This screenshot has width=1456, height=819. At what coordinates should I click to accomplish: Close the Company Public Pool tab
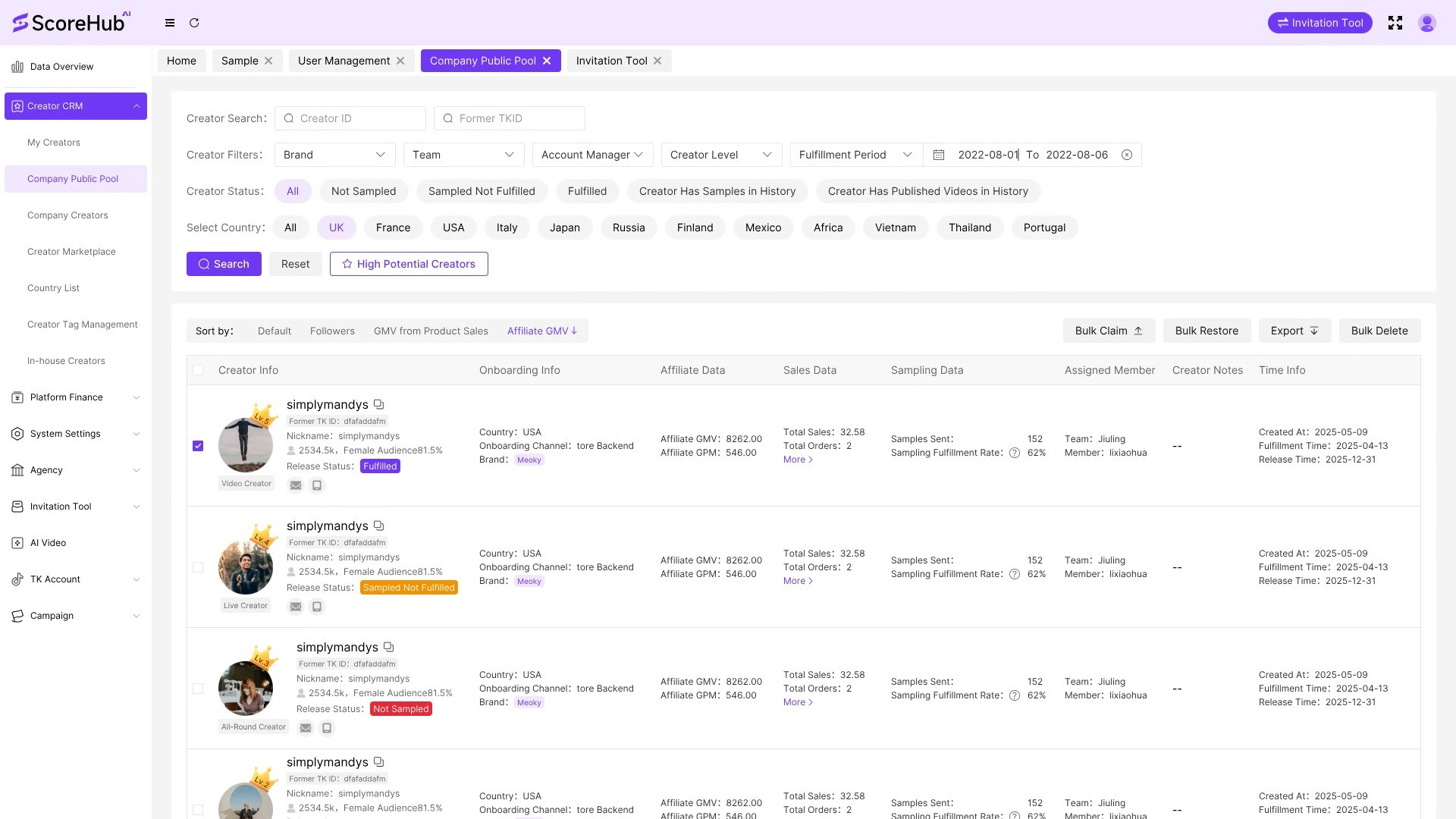[547, 61]
